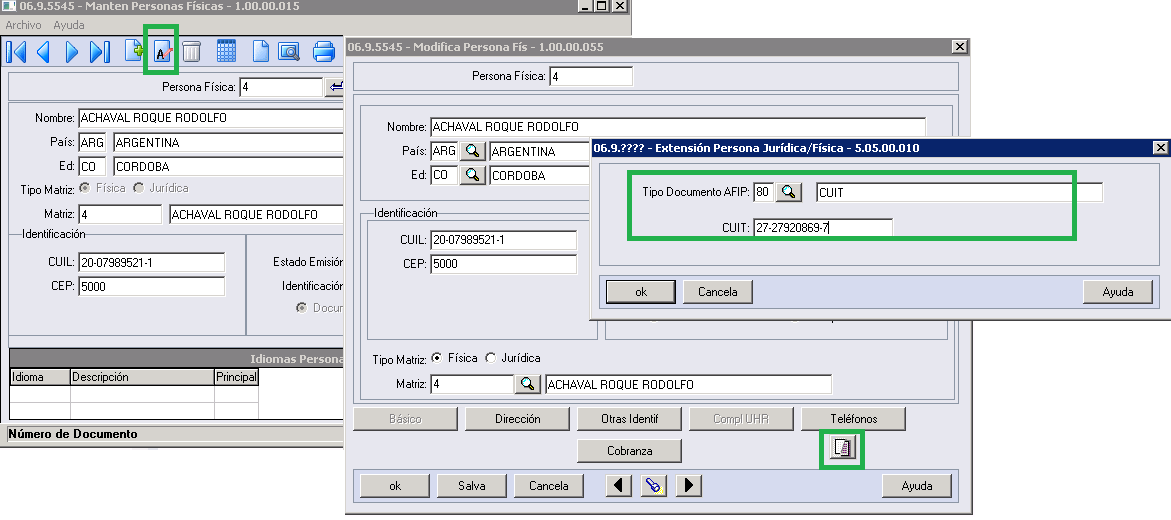Select Jurídica radio in Modifica Tipo Matriz
1171x520 pixels.
(491, 358)
